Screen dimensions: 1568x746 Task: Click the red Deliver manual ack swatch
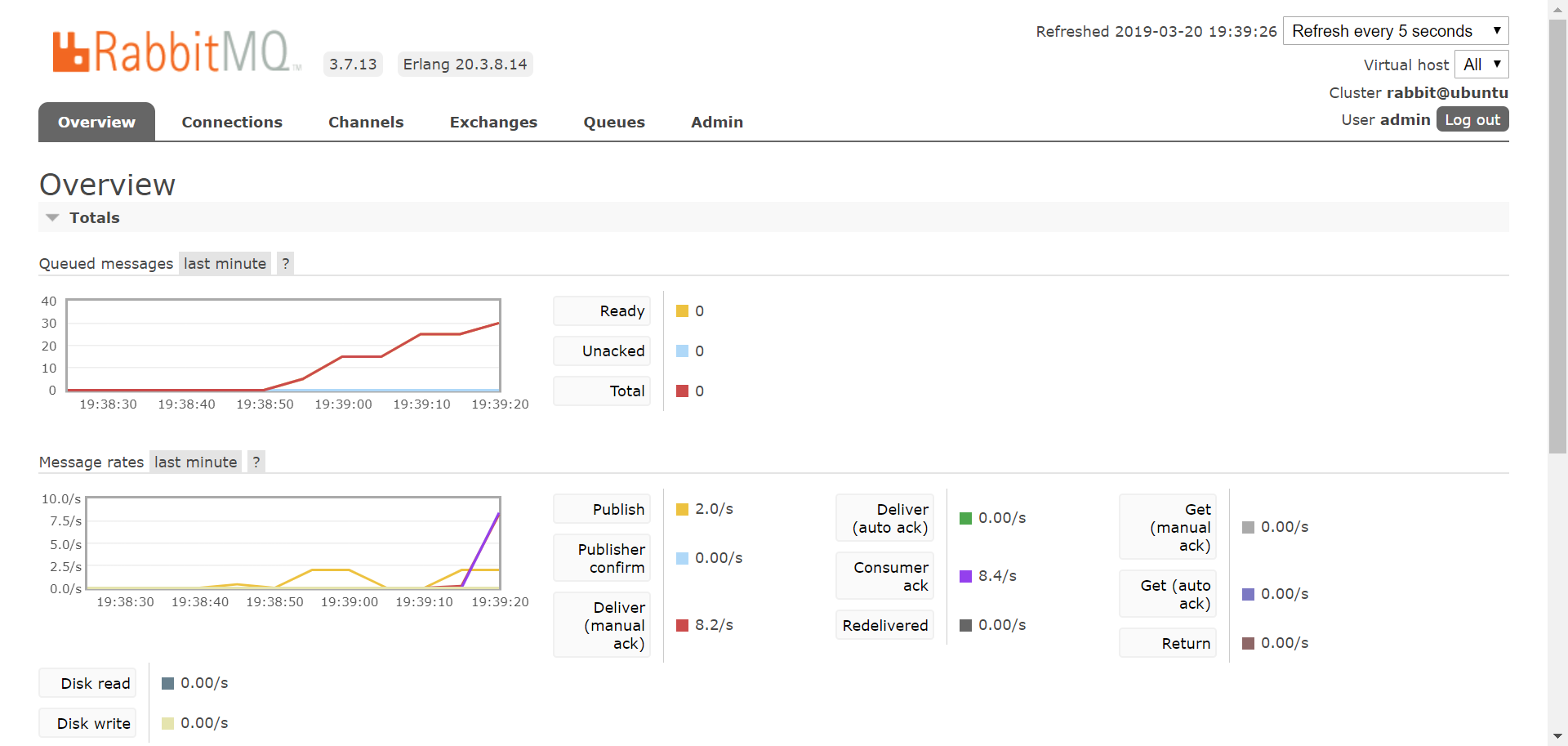tap(682, 625)
